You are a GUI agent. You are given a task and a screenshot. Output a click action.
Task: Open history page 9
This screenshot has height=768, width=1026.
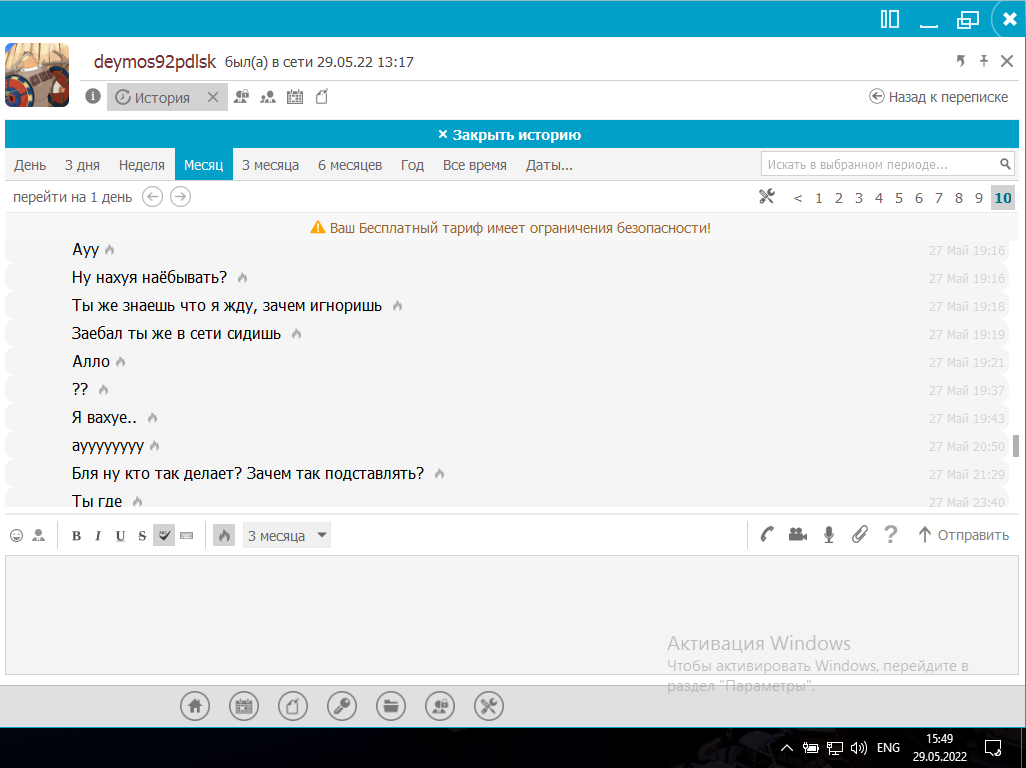[979, 198]
